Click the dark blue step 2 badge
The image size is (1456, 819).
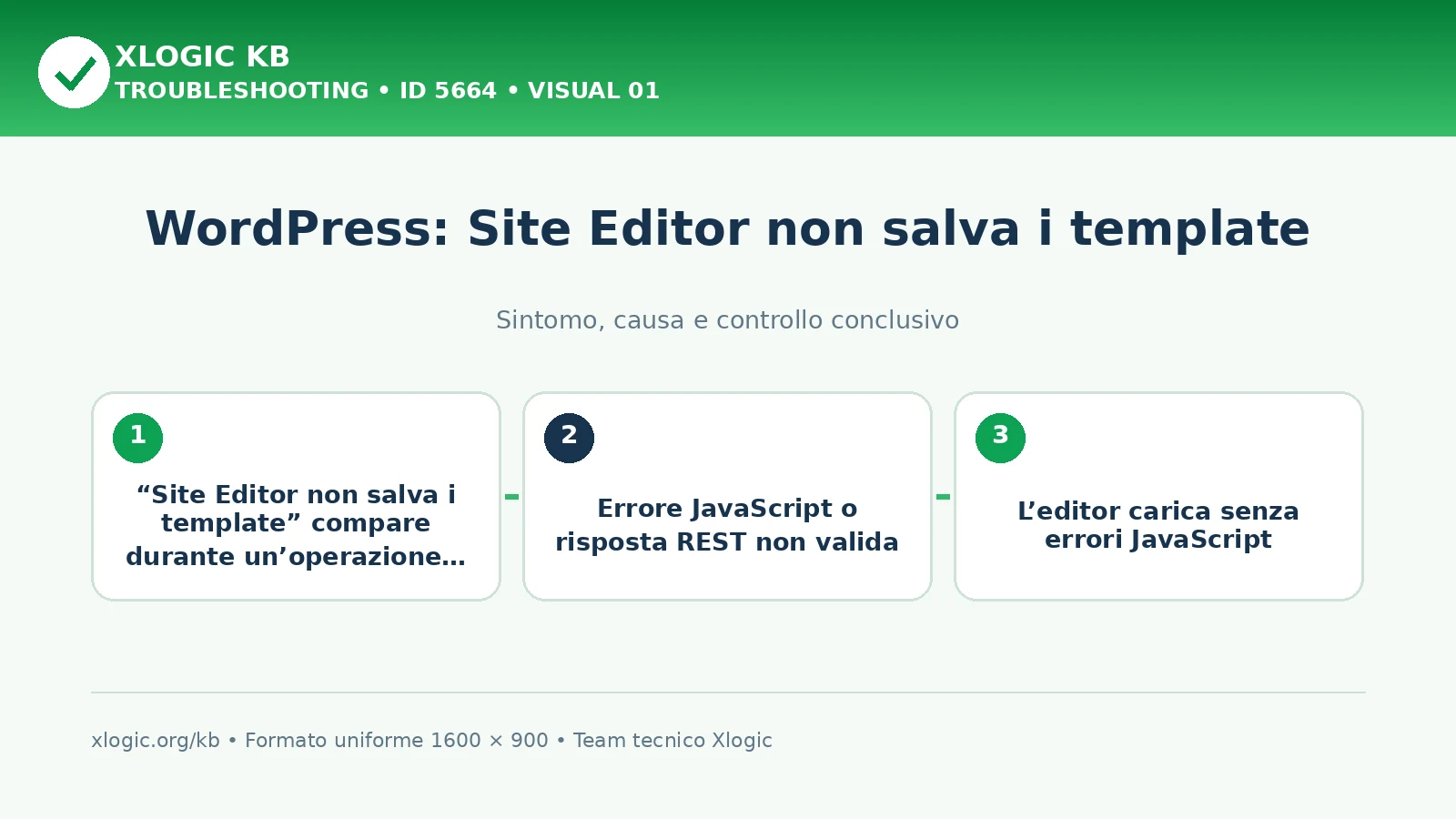(569, 438)
